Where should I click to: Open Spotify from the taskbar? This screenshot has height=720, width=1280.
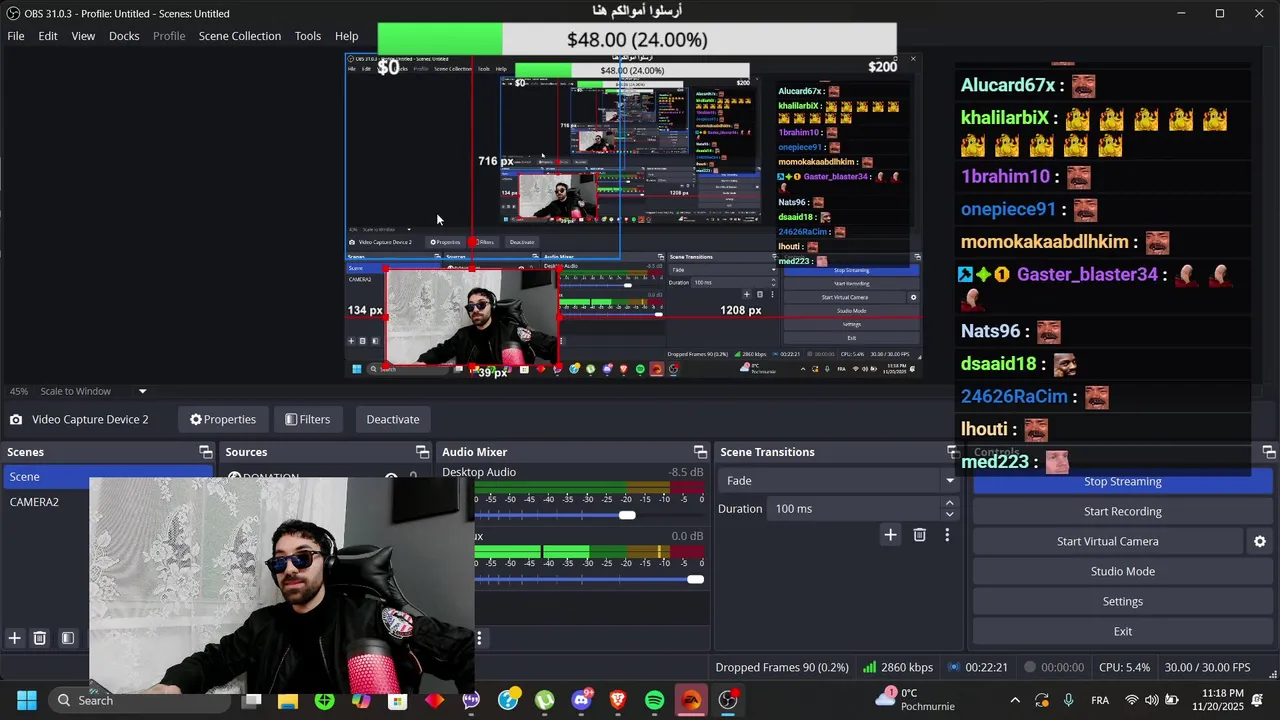[655, 701]
